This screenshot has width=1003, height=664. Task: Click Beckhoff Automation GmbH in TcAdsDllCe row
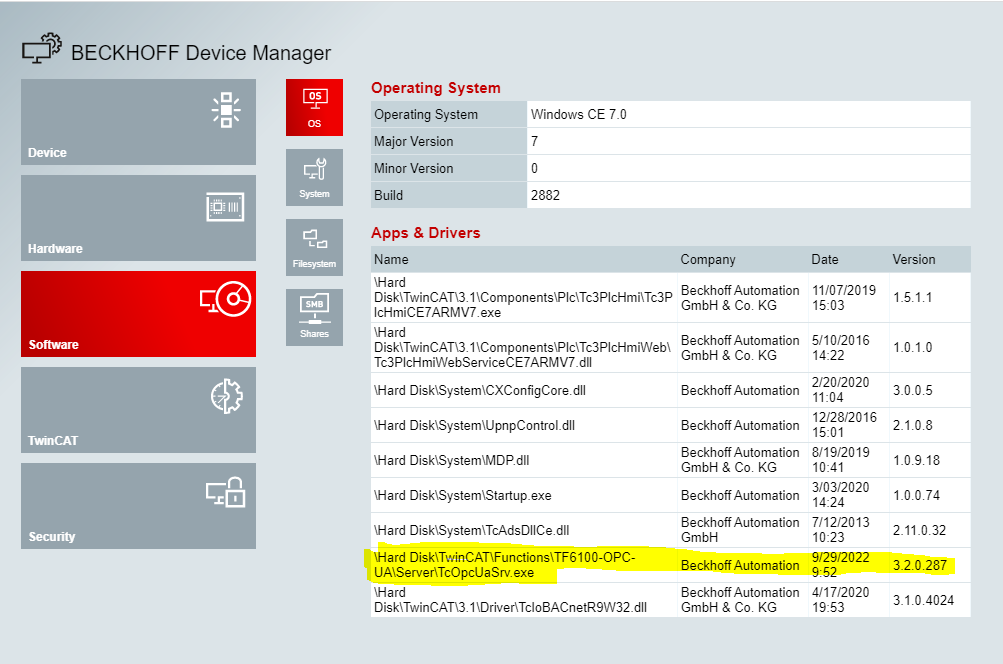740,530
